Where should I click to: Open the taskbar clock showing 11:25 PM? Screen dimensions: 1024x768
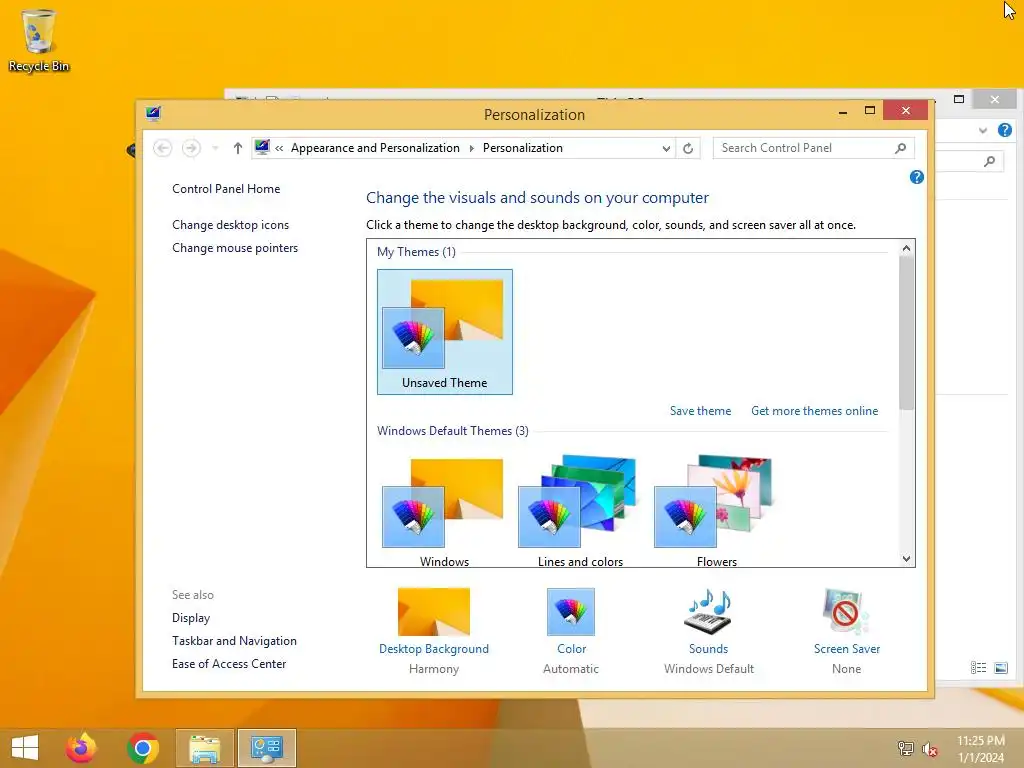(981, 748)
